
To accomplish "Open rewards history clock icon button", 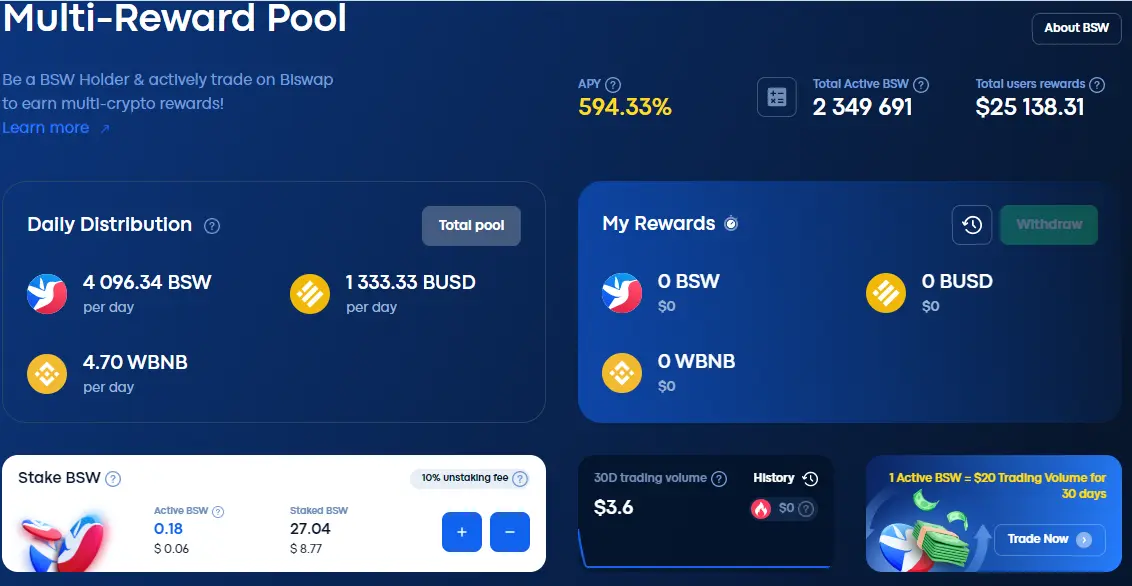I will pyautogui.click(x=972, y=224).
